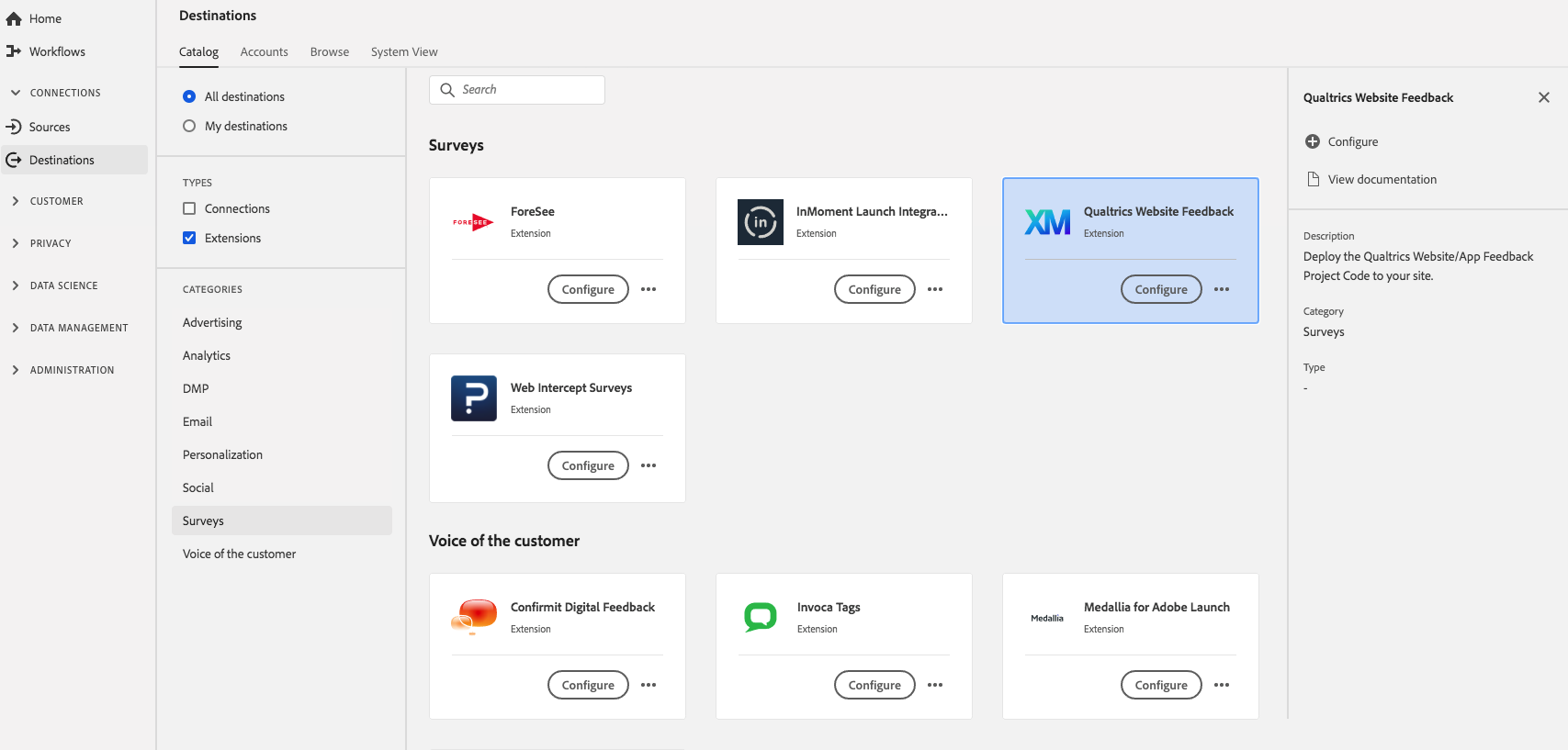Viewport: 1568px width, 750px height.
Task: Click the Home house icon
Action: [x=14, y=18]
